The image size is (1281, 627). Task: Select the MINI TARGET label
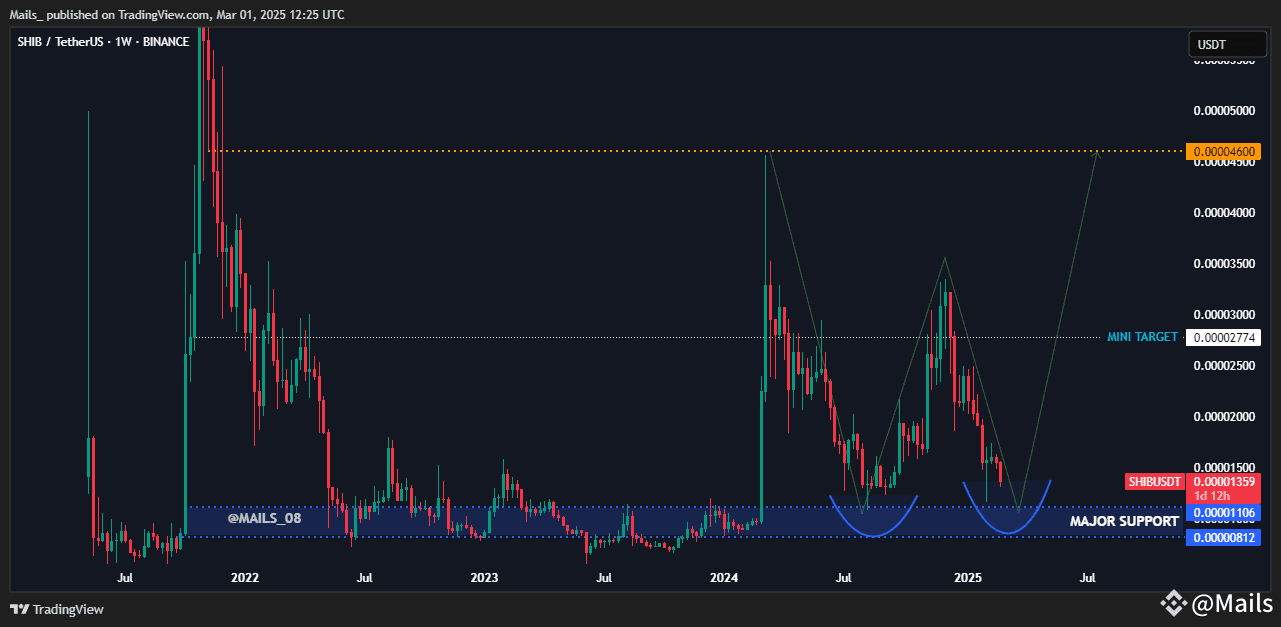(1142, 337)
